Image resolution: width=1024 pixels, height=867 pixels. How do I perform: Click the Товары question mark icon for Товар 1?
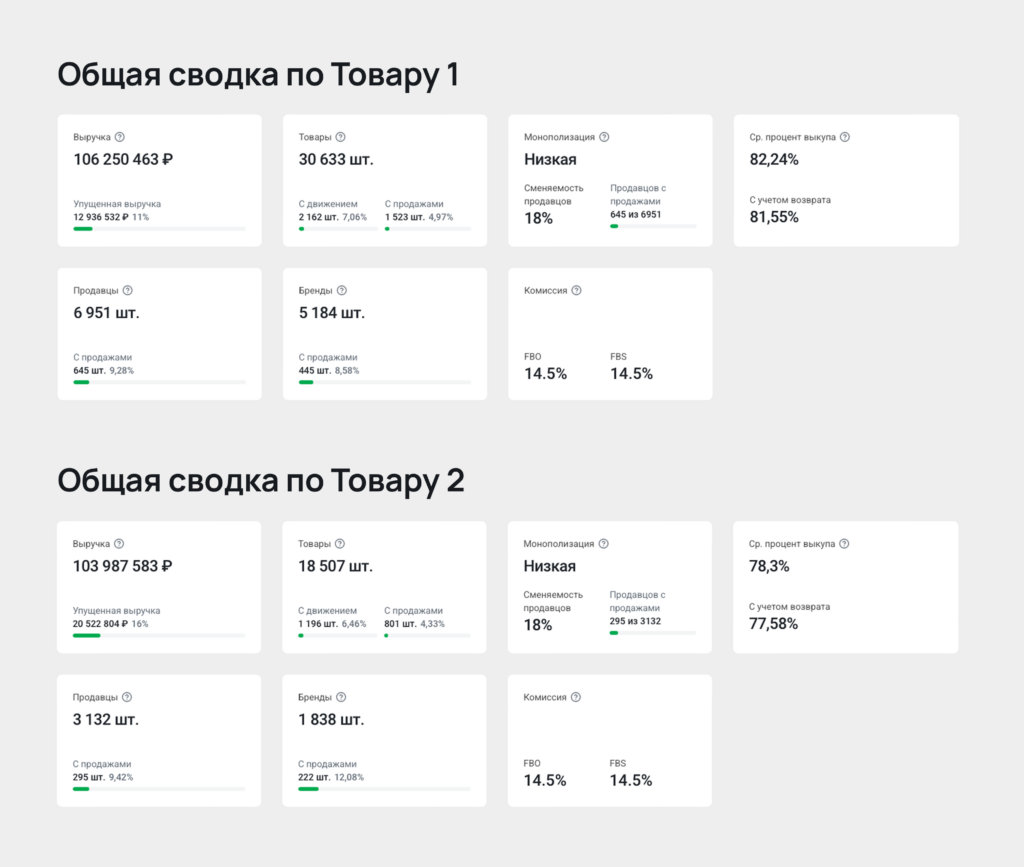pyautogui.click(x=340, y=137)
